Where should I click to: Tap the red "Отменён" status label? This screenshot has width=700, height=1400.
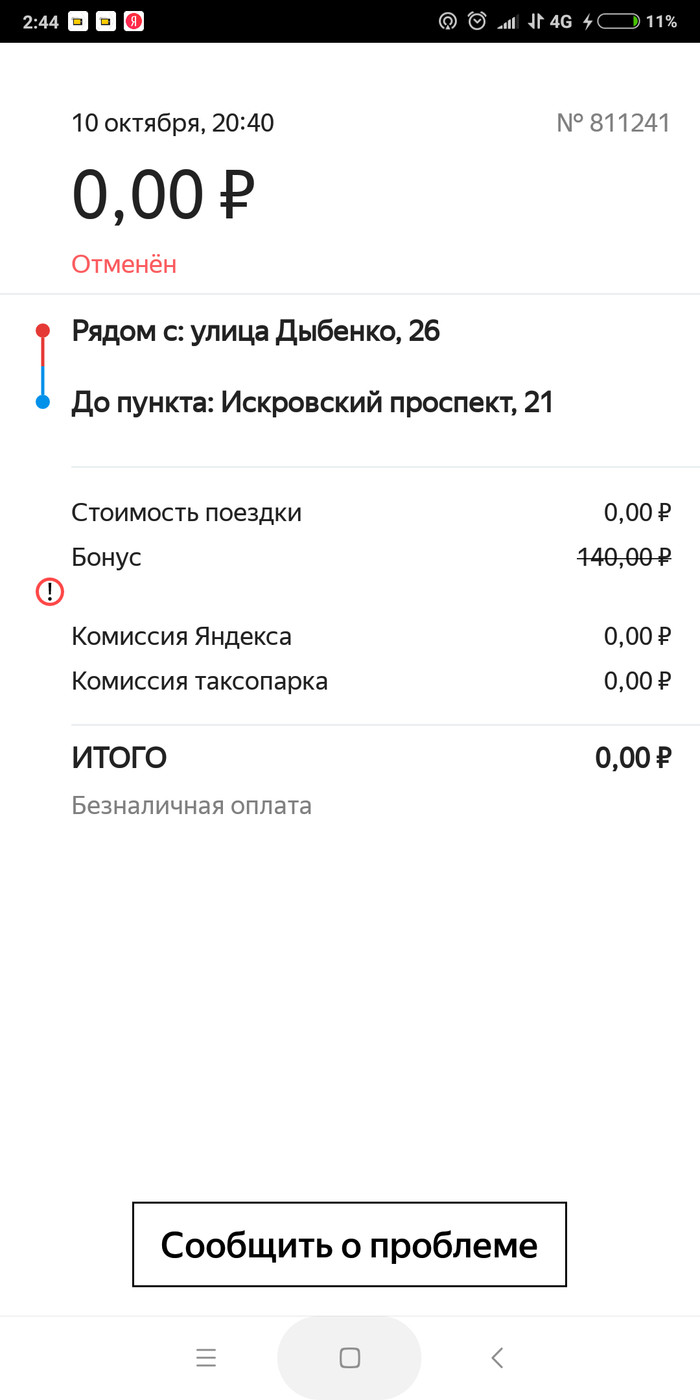124,264
